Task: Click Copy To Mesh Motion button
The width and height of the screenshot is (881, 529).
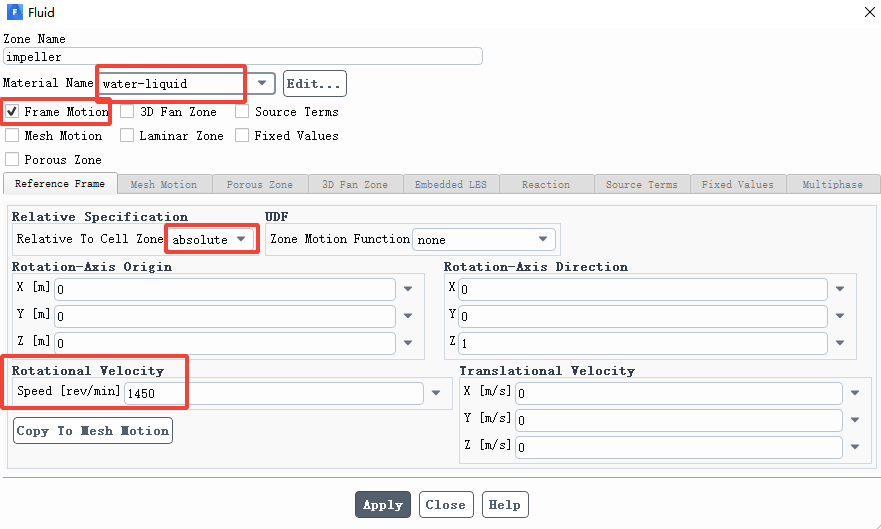Action: pos(93,430)
